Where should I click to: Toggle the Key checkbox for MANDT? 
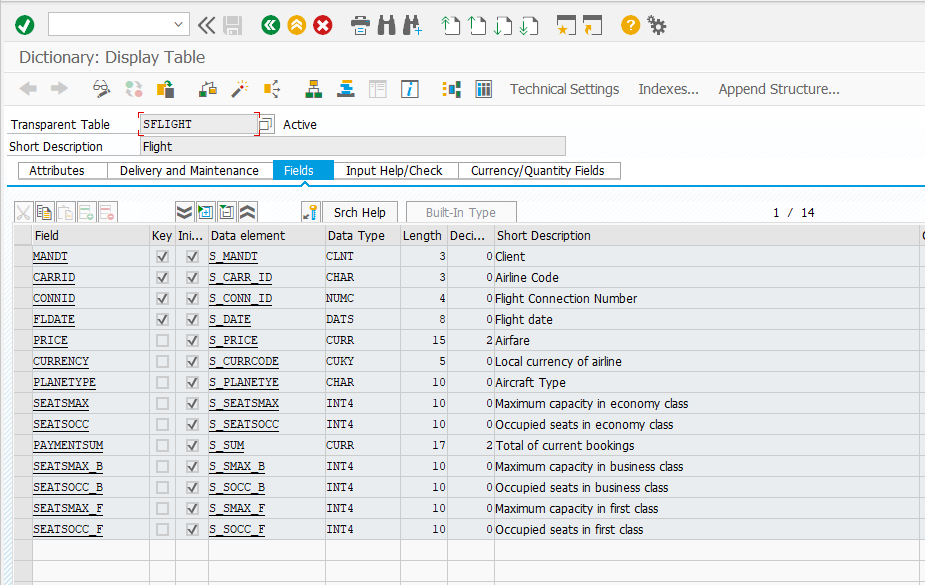tap(162, 257)
